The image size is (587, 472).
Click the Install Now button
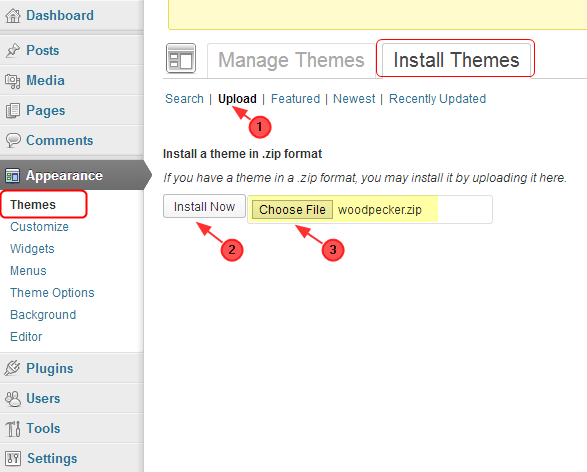coord(204,207)
